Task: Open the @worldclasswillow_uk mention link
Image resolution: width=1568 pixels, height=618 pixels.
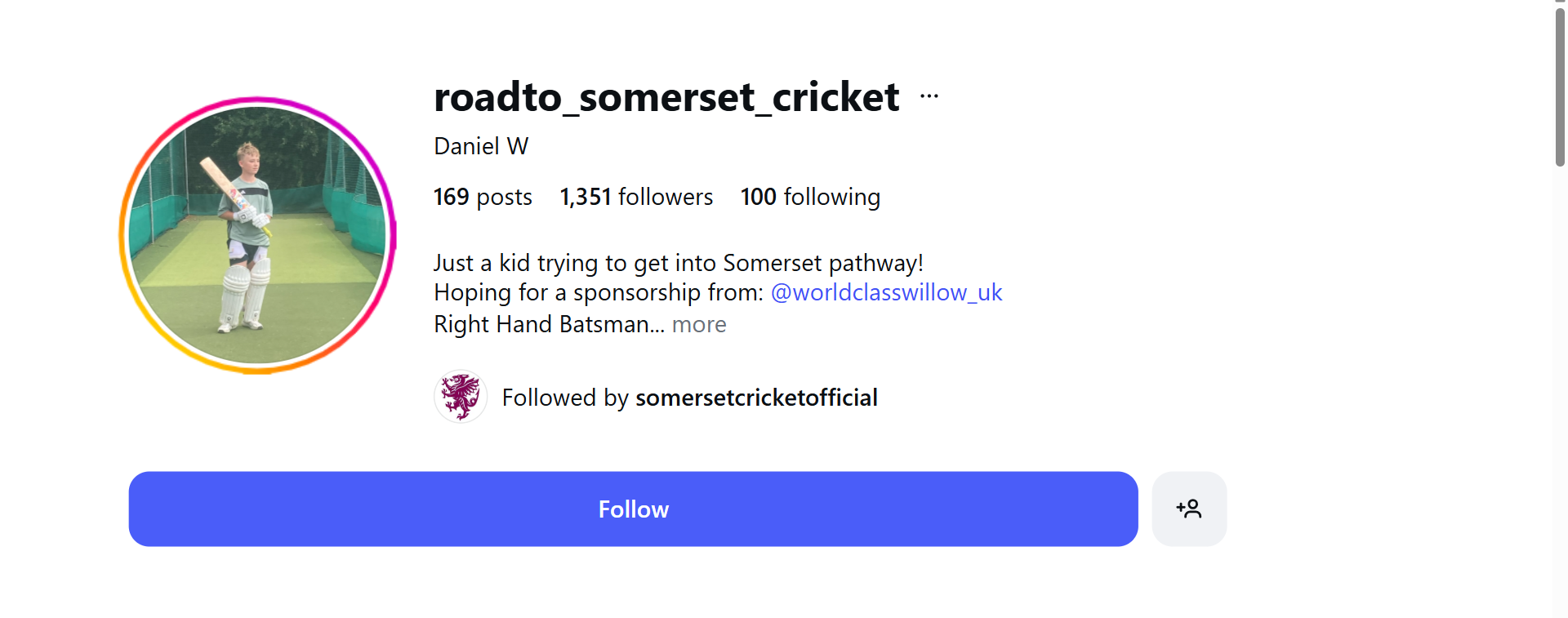Action: click(886, 292)
